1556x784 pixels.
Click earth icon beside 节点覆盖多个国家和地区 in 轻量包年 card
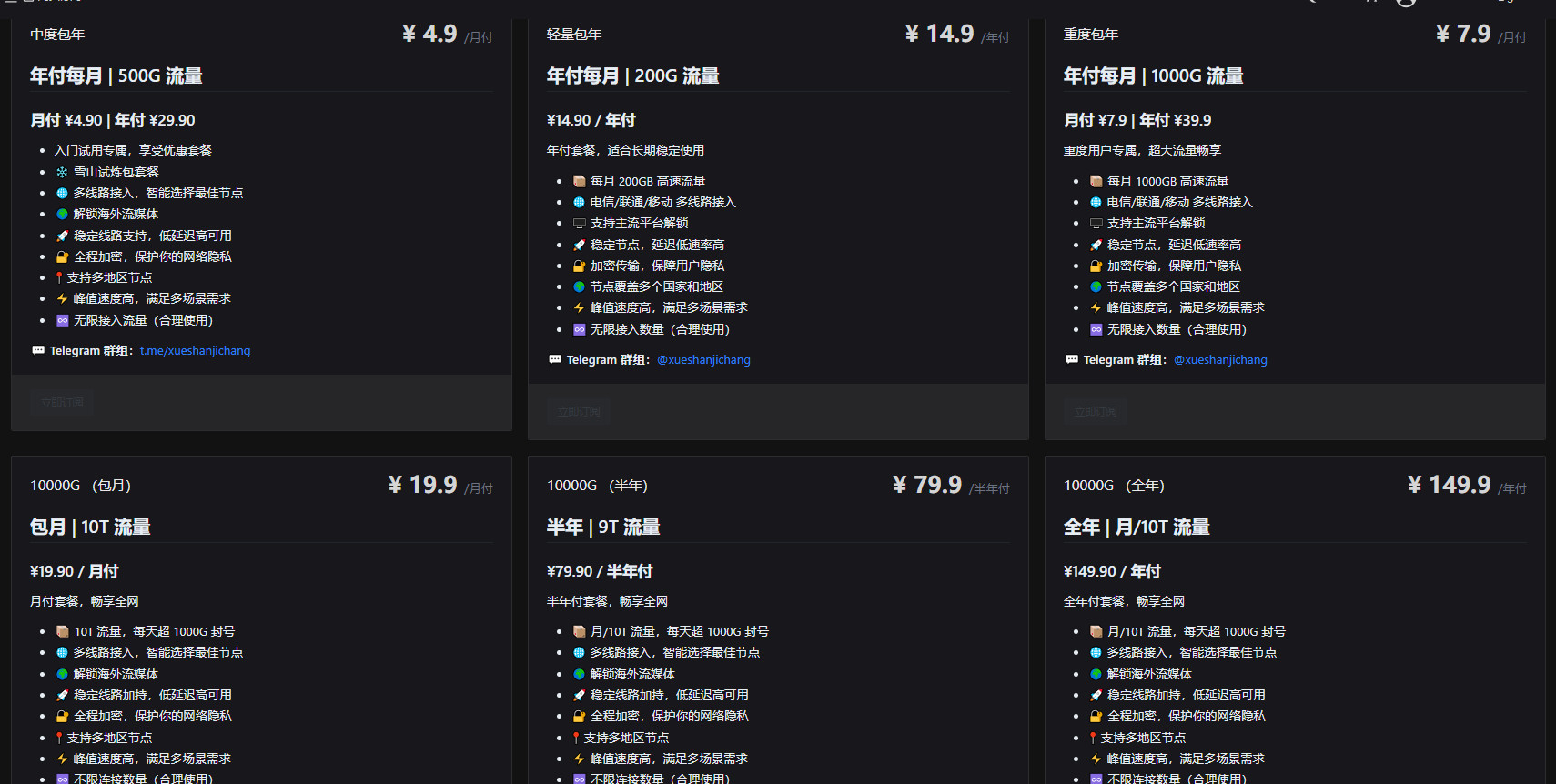click(579, 286)
